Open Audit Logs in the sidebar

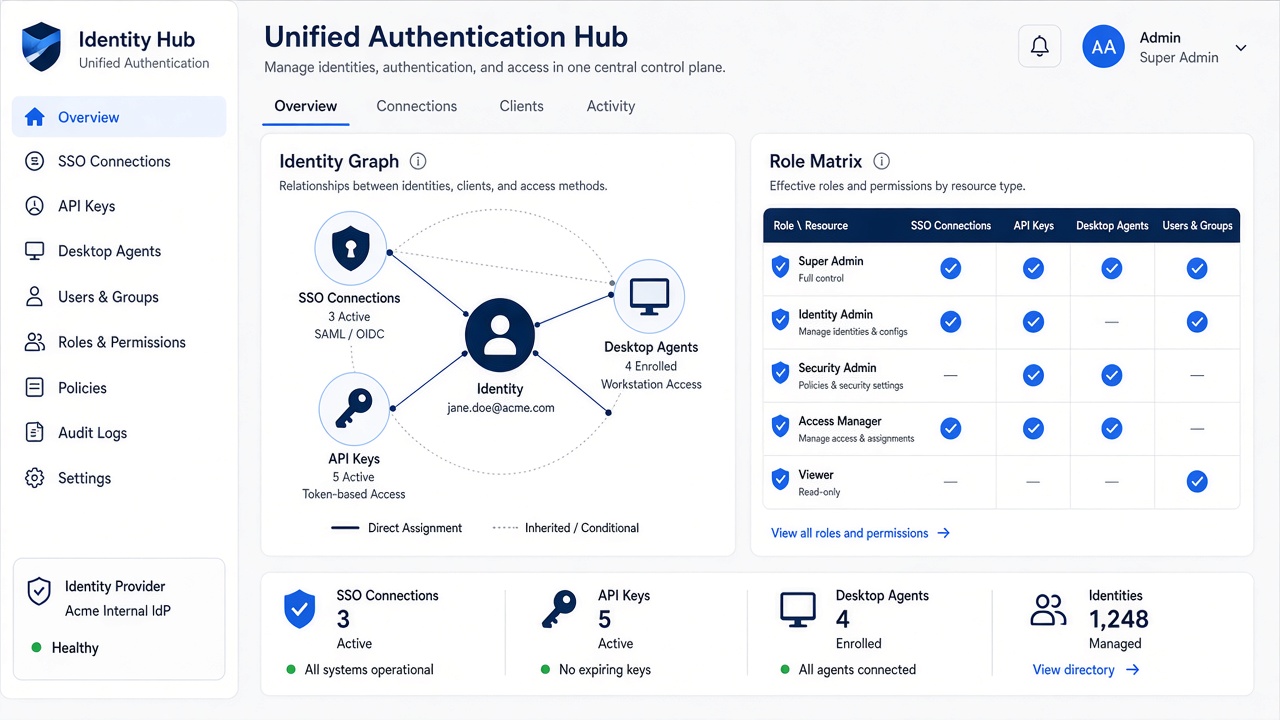pyautogui.click(x=119, y=433)
